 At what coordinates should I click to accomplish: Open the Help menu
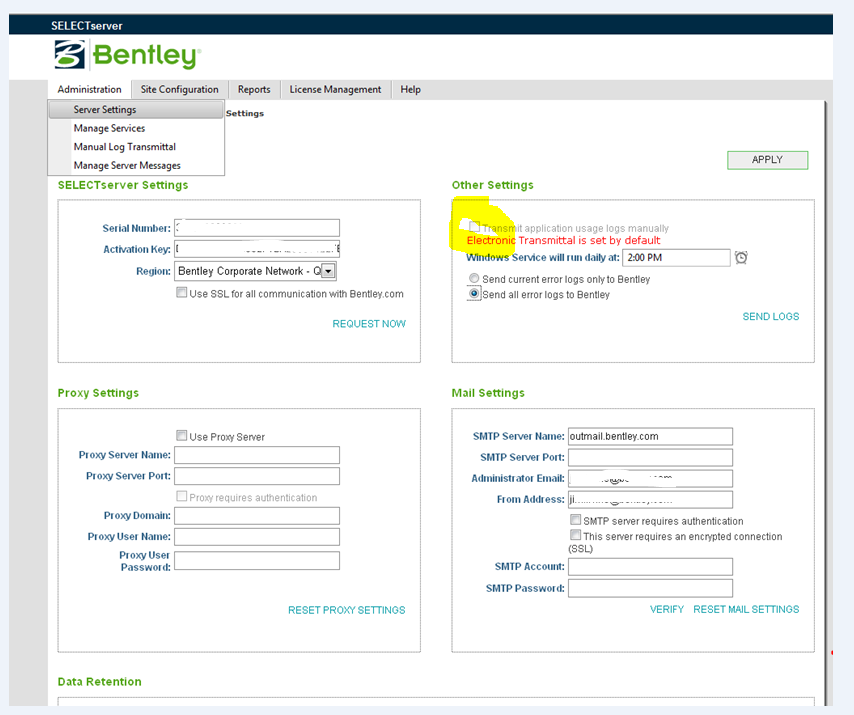[411, 89]
